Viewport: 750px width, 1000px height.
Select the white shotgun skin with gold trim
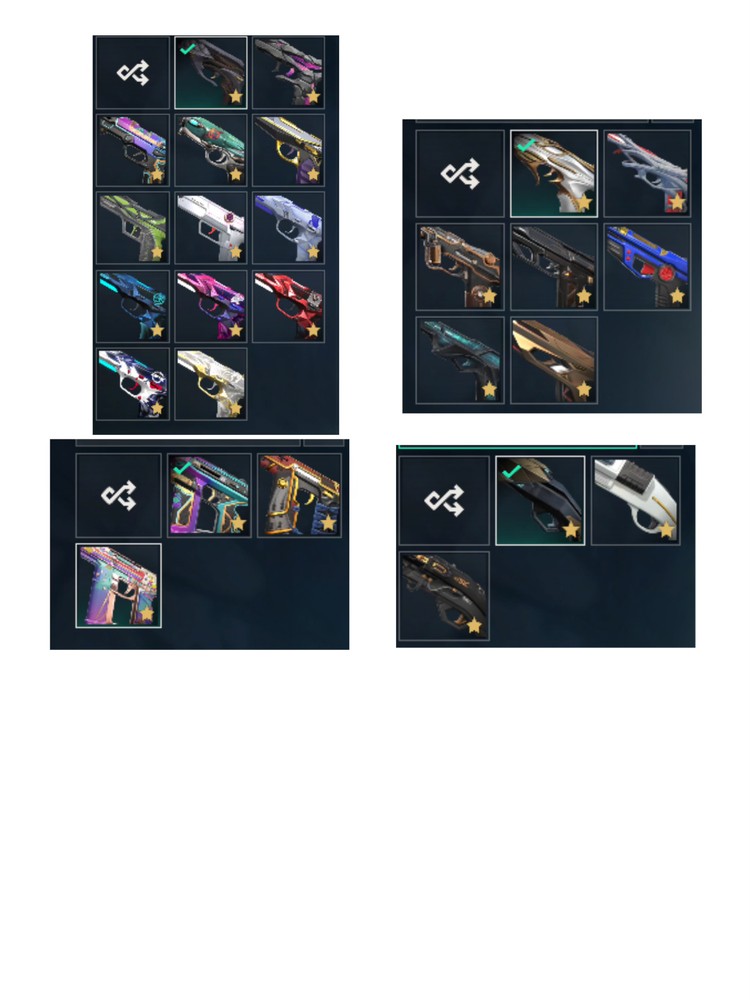click(x=636, y=501)
